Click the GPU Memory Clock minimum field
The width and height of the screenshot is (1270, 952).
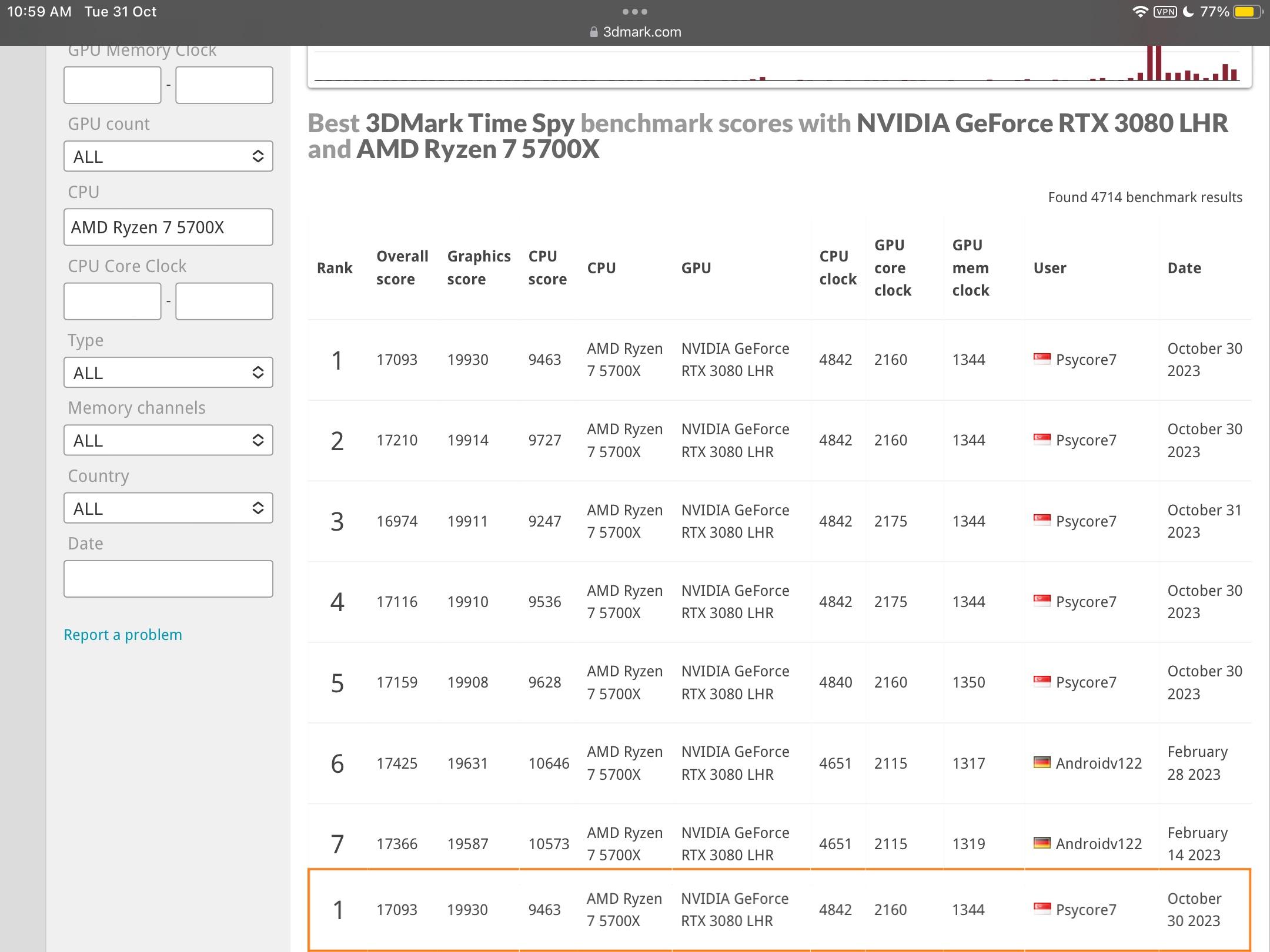[112, 85]
